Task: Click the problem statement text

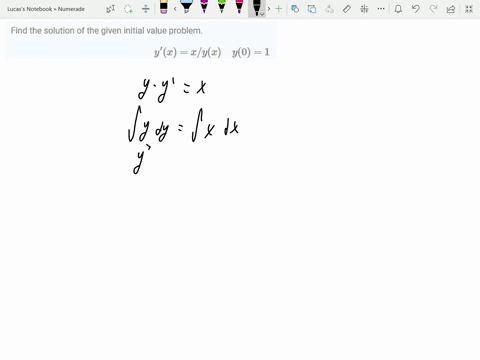Action: coord(106,31)
